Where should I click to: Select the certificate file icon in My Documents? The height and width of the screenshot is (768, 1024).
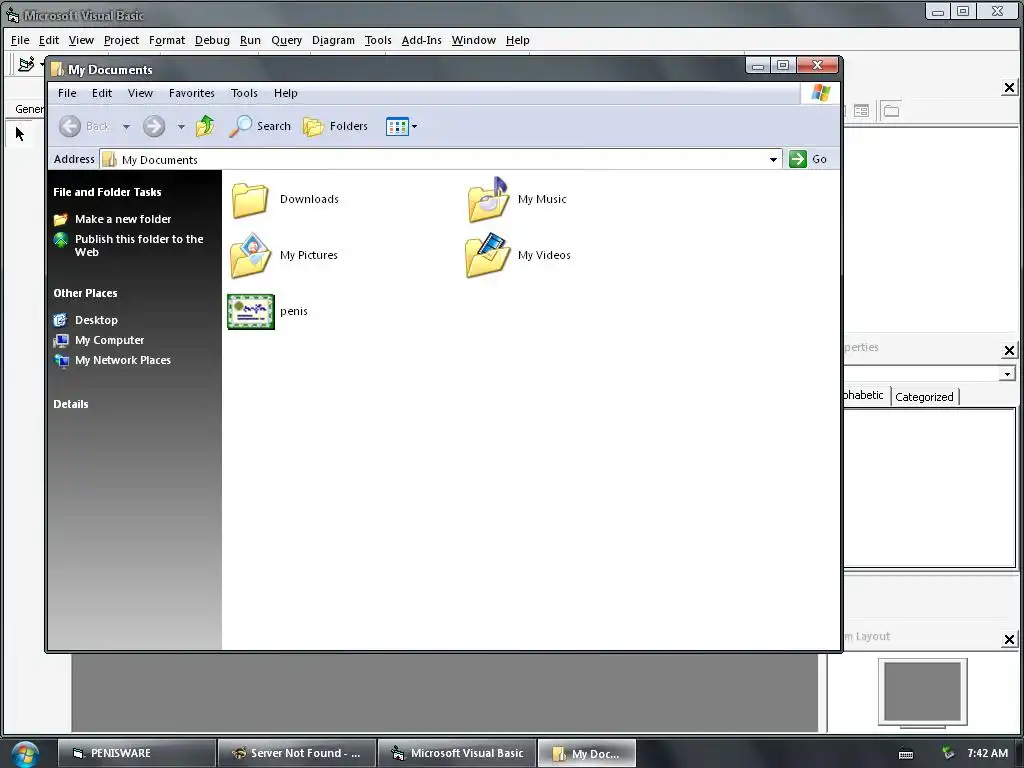coord(251,312)
